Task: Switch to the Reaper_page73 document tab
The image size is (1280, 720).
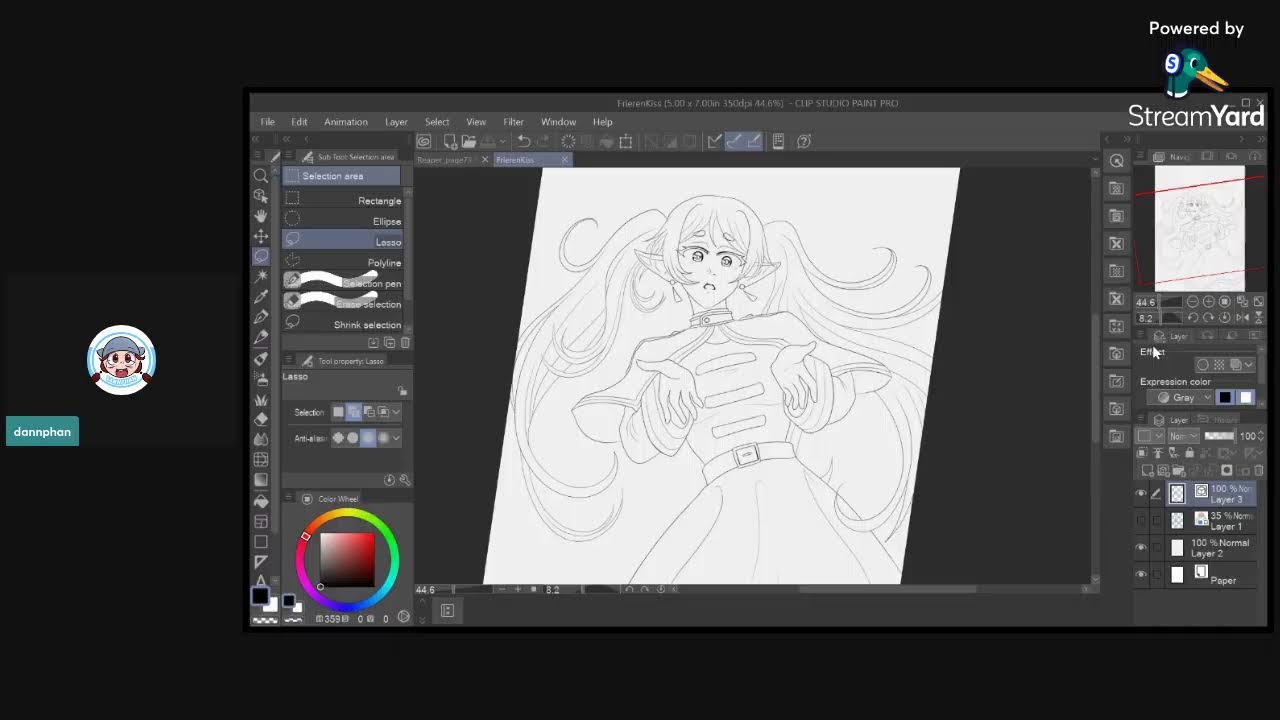Action: (x=444, y=160)
